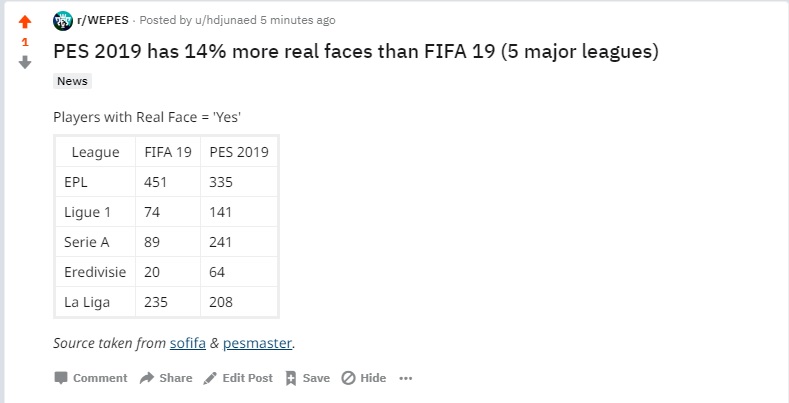Click the Share arrow icon
The image size is (789, 403).
(146, 378)
